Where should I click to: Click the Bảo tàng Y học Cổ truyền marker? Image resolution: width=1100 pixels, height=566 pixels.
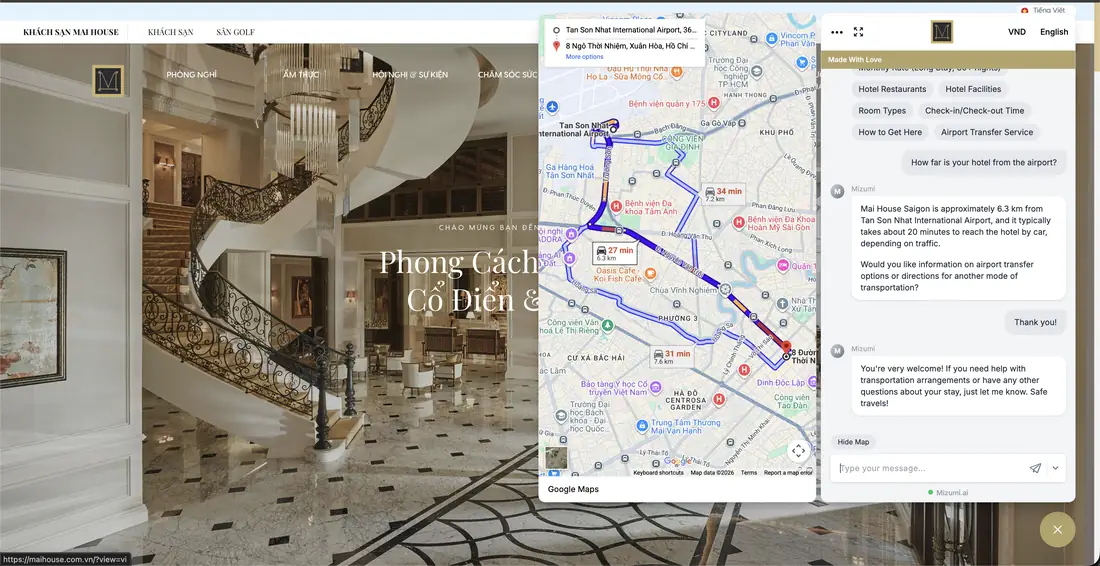coord(655,387)
